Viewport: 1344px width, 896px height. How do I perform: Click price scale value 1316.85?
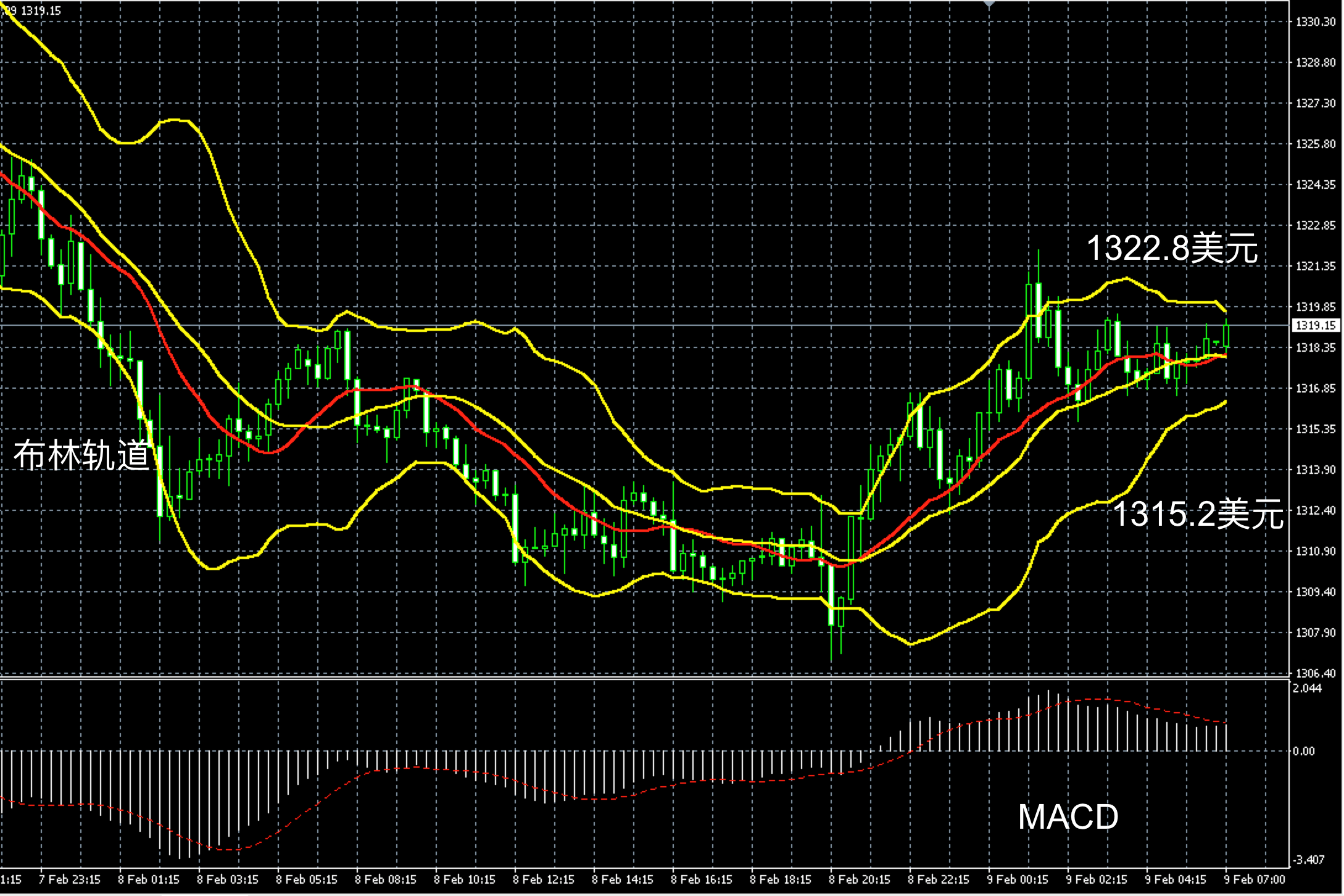click(x=1315, y=388)
